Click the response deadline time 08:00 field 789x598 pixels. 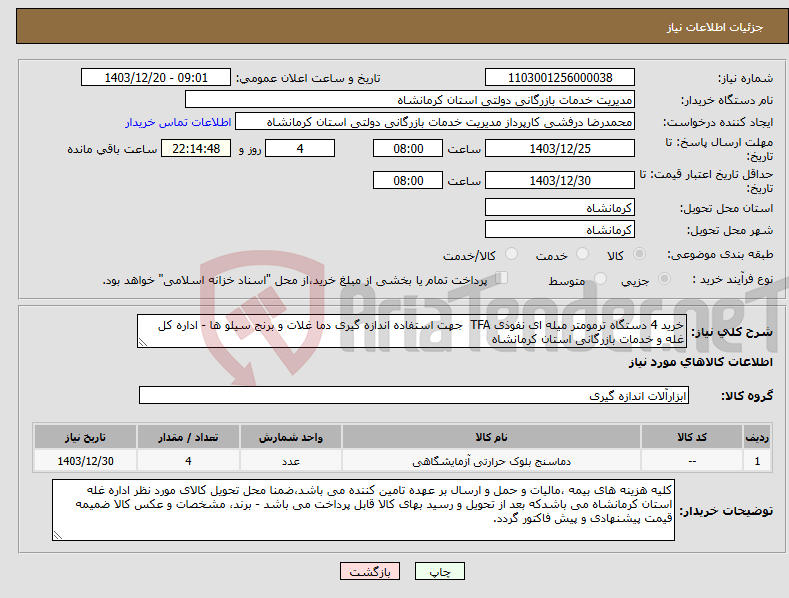point(408,148)
